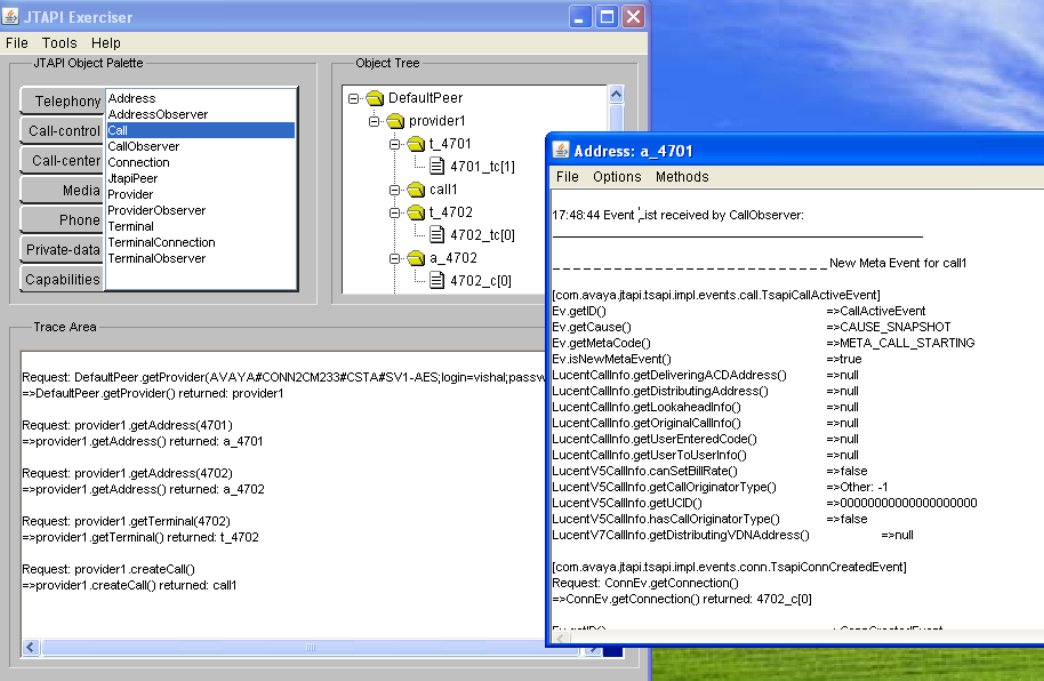Select the t_4702 tree label
1044x681 pixels.
[451, 212]
